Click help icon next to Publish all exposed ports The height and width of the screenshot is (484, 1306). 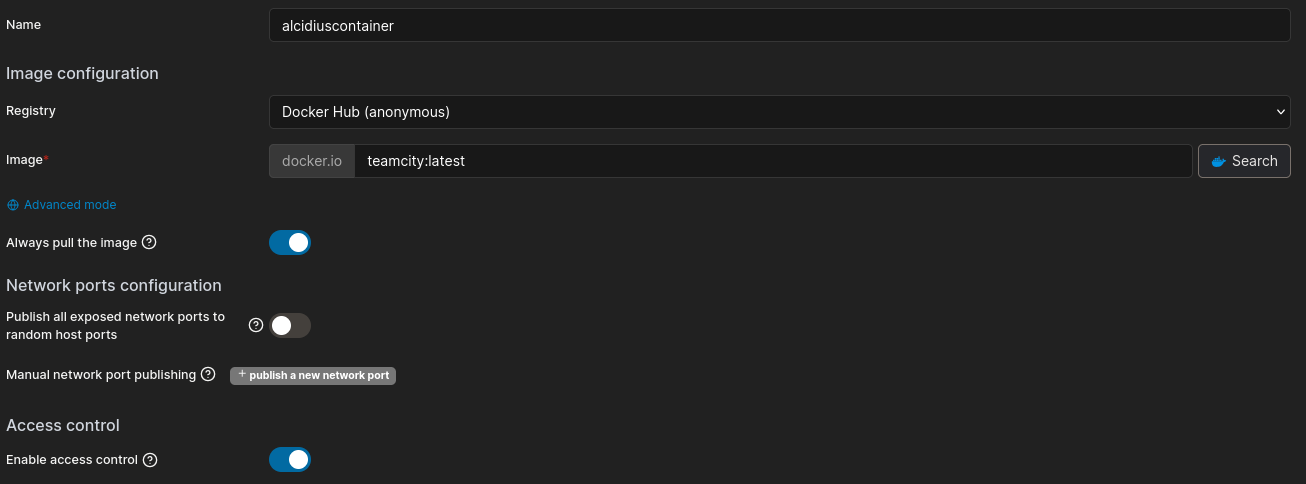click(x=255, y=325)
